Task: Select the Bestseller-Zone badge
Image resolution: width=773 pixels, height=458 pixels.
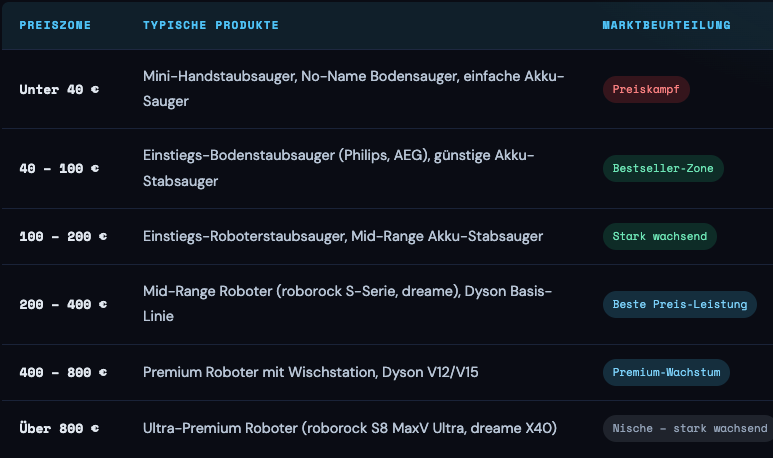Action: coord(662,168)
